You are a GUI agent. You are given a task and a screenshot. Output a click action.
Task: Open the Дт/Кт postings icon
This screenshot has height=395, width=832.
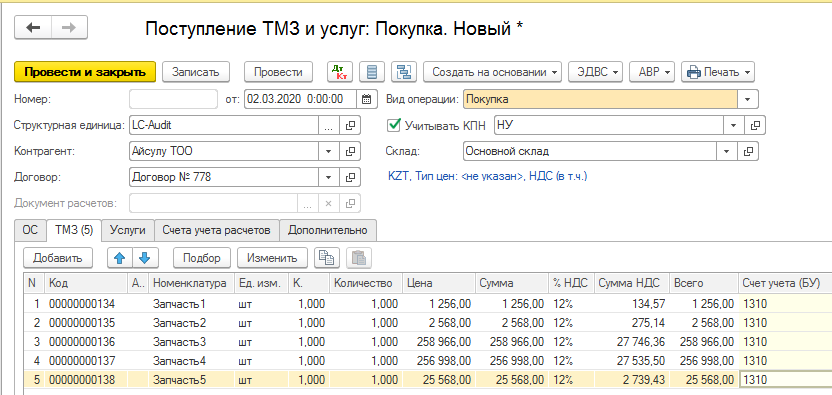pyautogui.click(x=340, y=72)
